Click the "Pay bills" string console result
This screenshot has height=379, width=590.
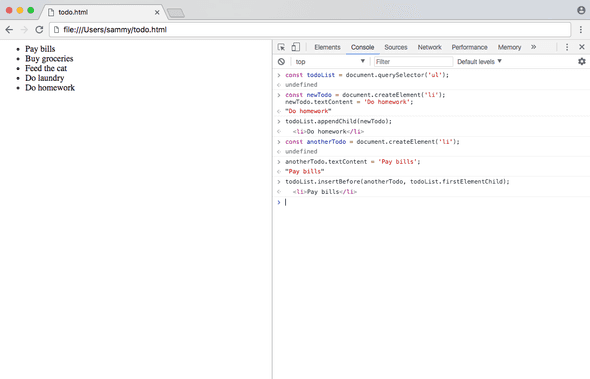[x=304, y=171]
